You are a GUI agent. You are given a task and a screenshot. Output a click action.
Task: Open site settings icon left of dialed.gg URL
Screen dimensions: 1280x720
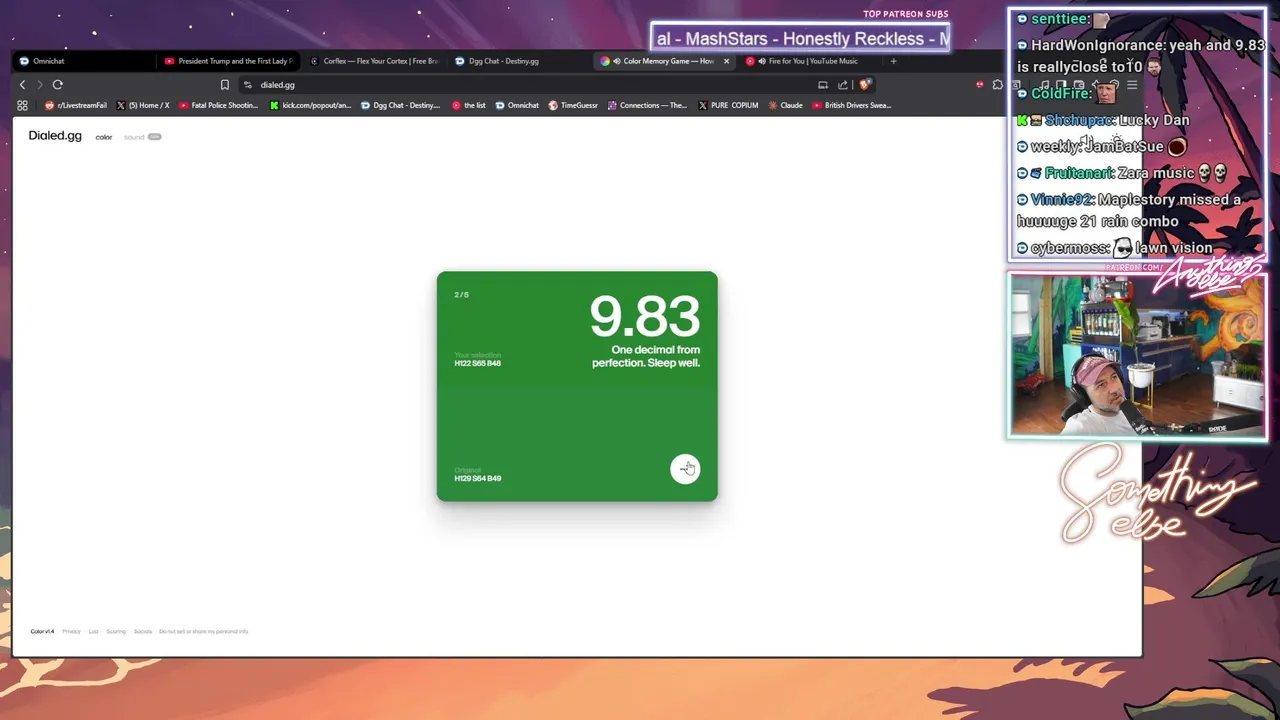click(248, 85)
